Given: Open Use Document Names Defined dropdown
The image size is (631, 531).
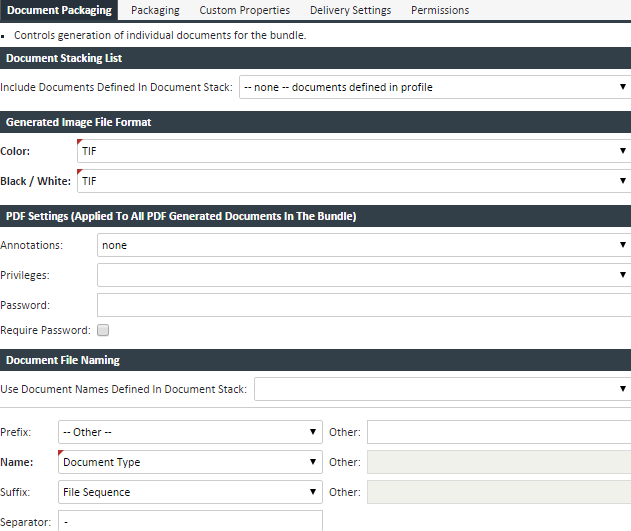Looking at the screenshot, I should 442,389.
